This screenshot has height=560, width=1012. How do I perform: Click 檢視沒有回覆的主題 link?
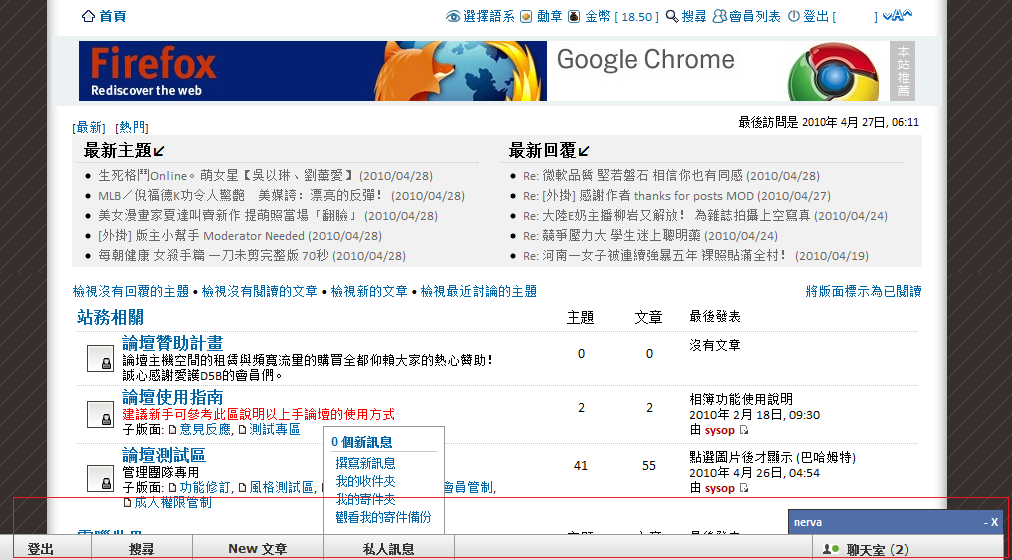pyautogui.click(x=131, y=292)
